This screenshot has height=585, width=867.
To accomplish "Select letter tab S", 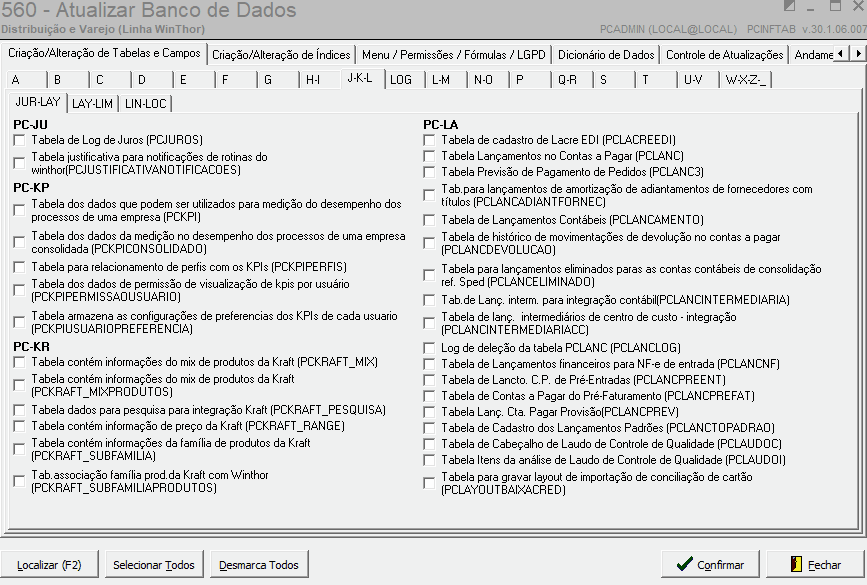I will (615, 80).
